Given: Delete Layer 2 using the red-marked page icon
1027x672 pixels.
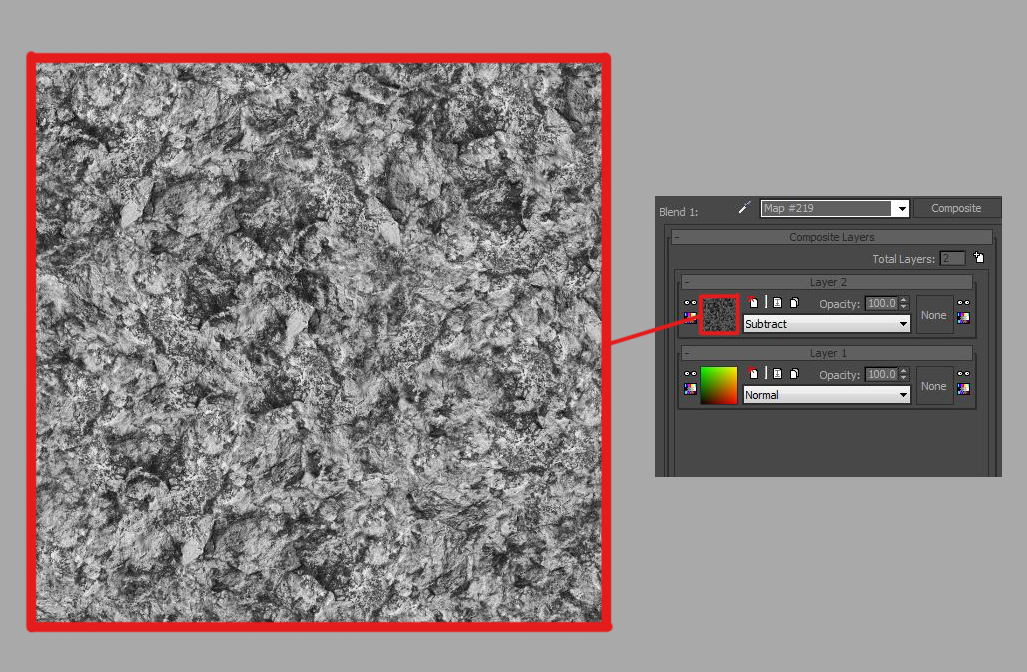Looking at the screenshot, I should [753, 302].
